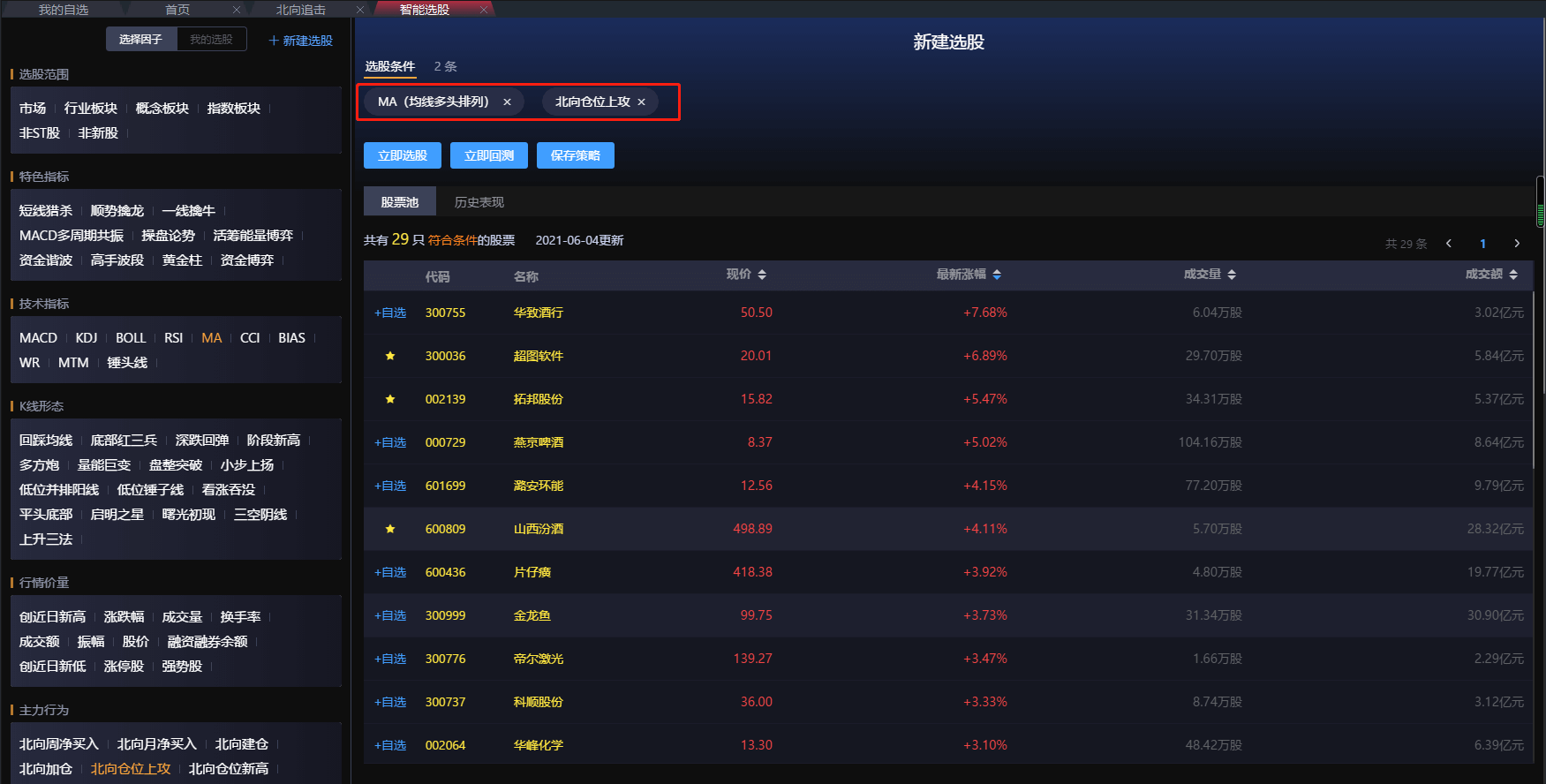Unstar 超图软件 from favorites
1546x784 pixels.
(x=390, y=356)
